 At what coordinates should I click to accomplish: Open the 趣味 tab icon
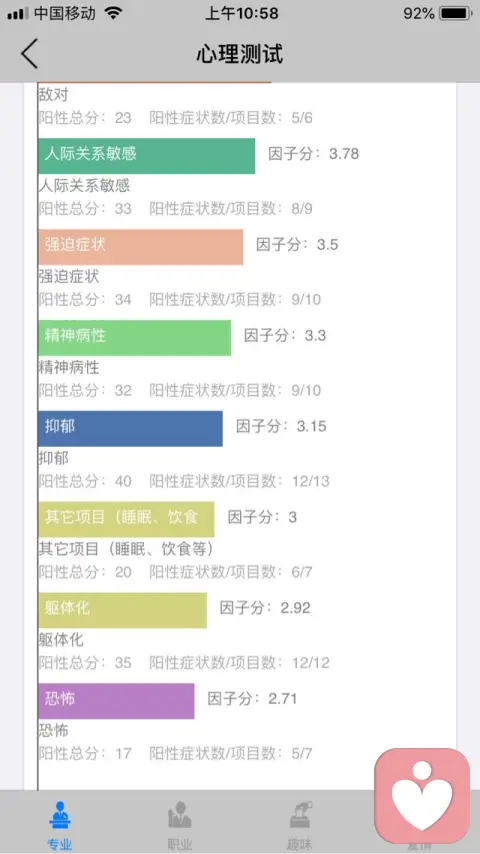[300, 815]
